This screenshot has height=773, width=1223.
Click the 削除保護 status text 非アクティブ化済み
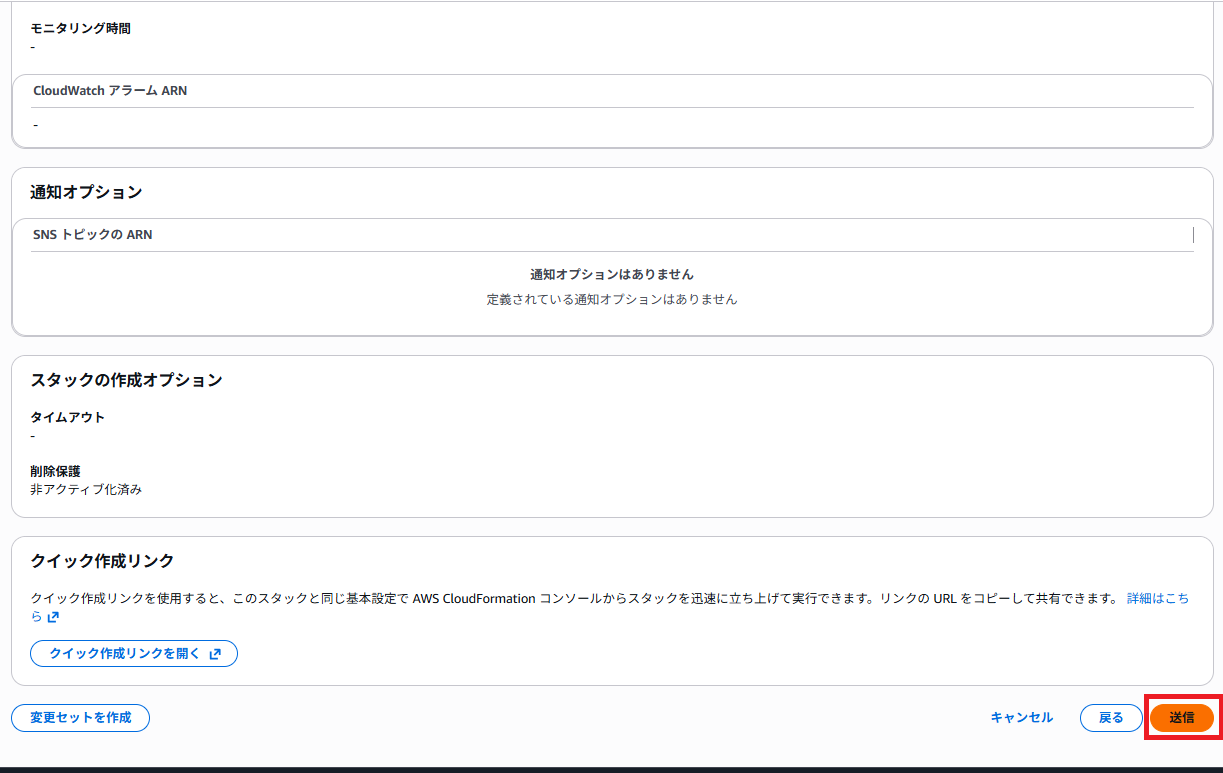(88, 489)
